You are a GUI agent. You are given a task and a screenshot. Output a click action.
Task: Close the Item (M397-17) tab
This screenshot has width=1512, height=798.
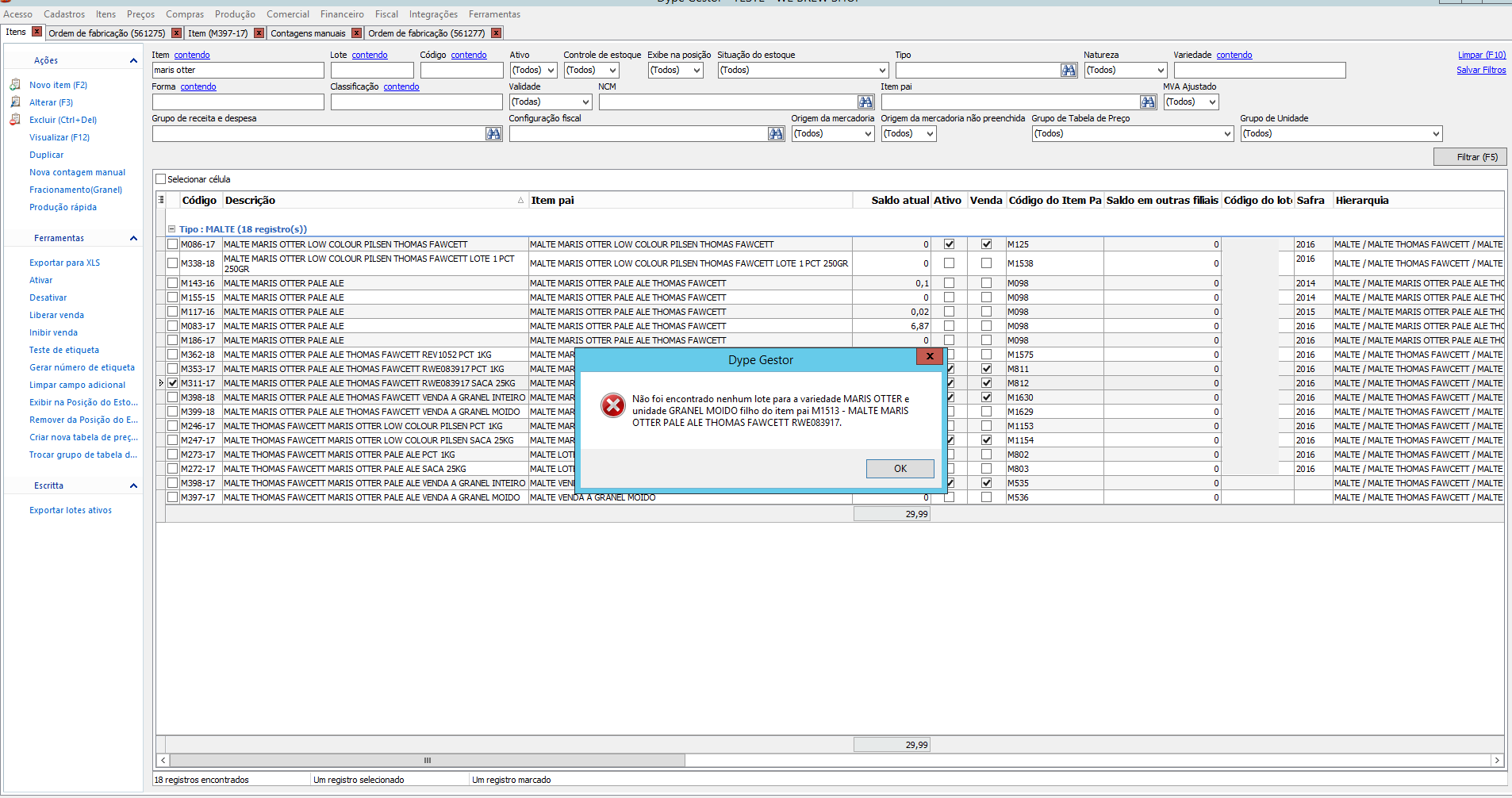tap(259, 33)
